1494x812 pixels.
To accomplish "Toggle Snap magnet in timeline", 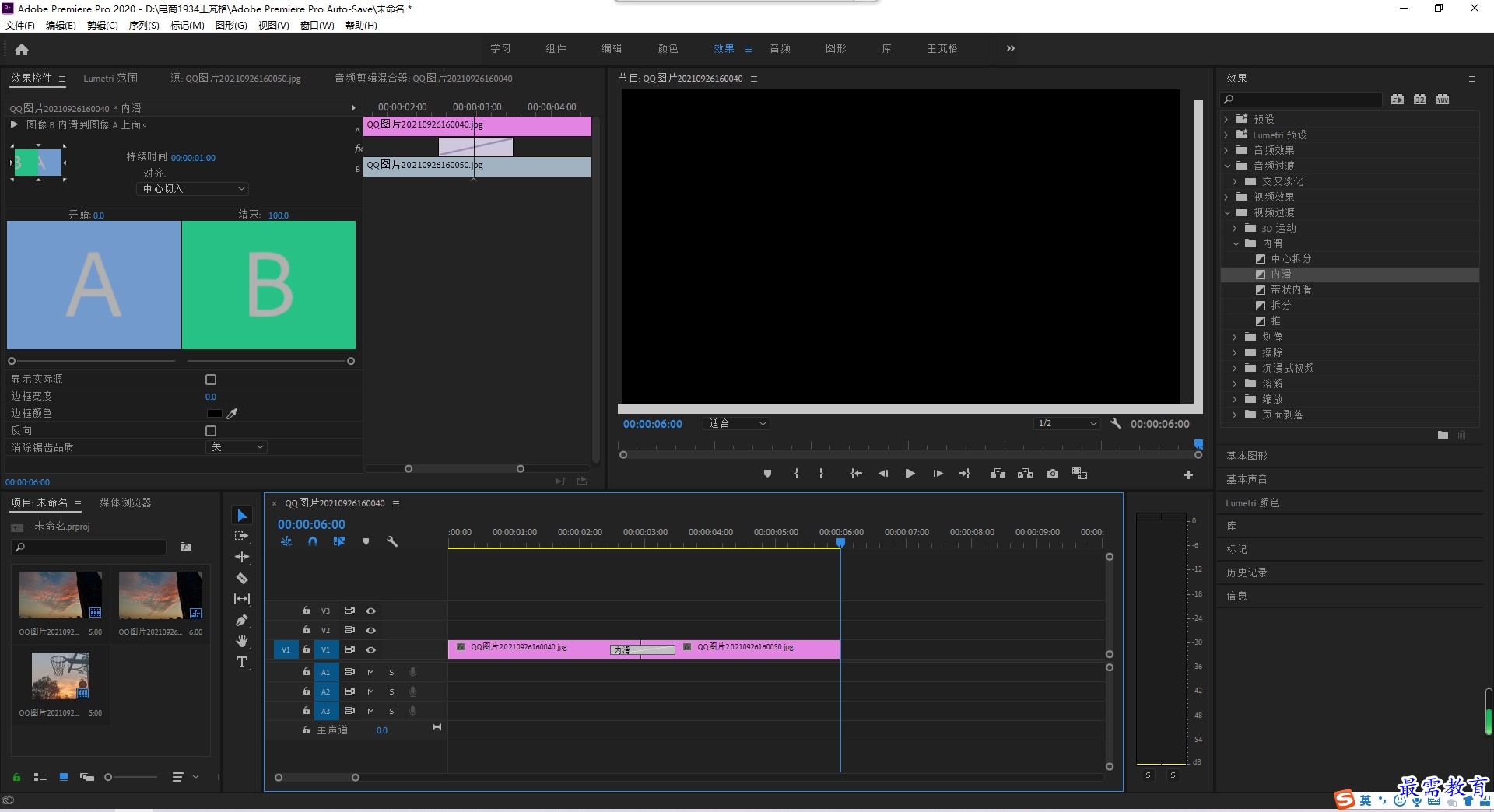I will pos(313,541).
